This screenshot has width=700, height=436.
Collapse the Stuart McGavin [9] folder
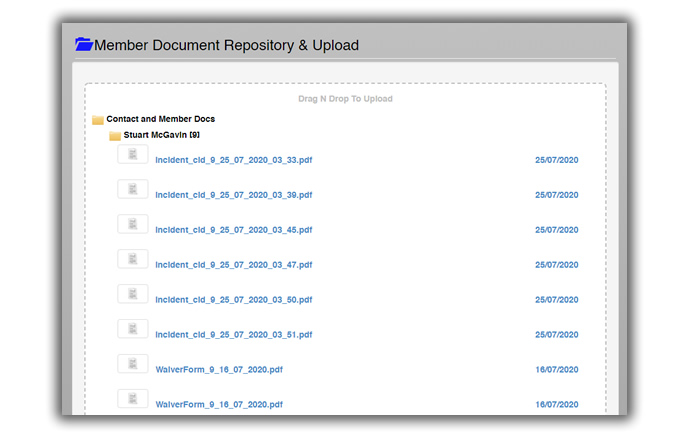162,135
